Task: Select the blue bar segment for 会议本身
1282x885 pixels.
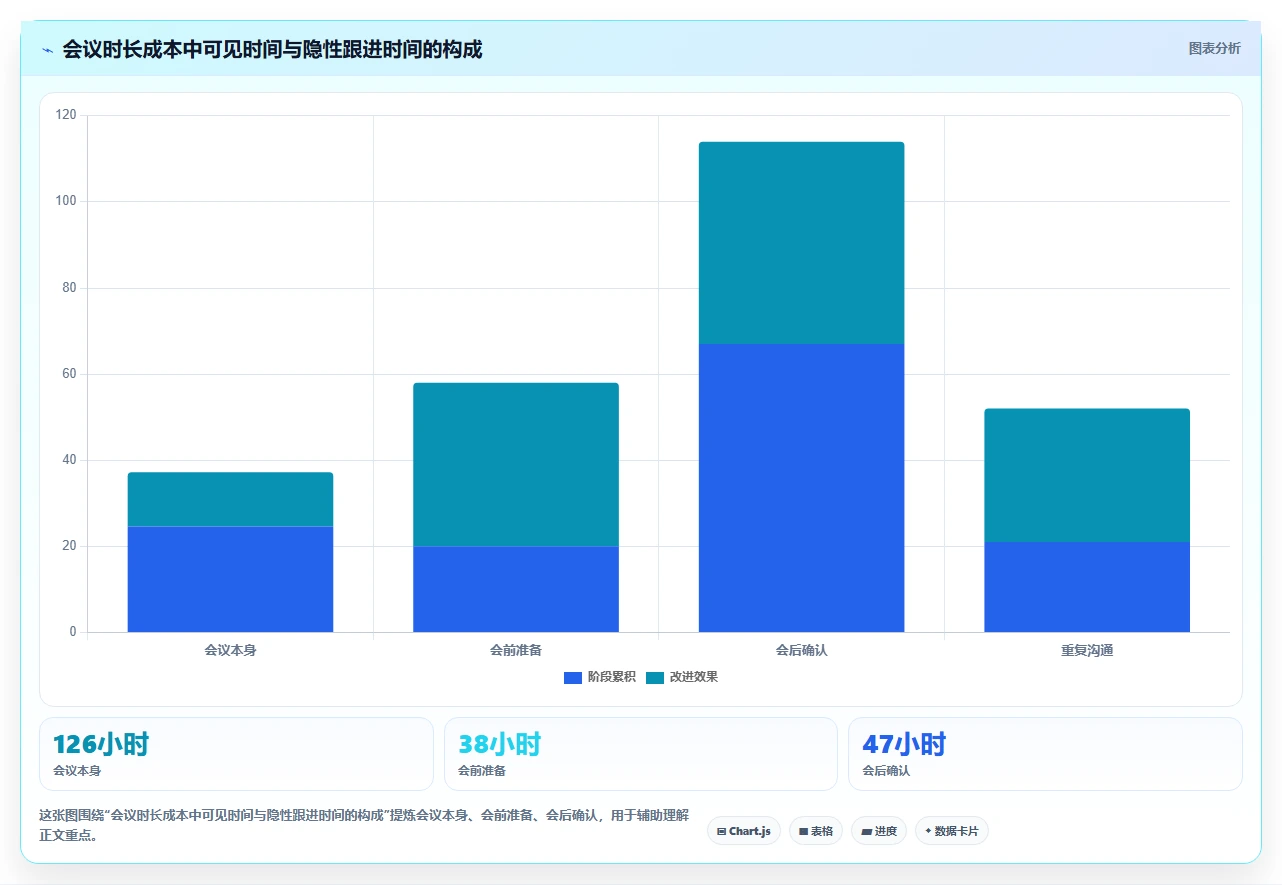Action: 230,579
